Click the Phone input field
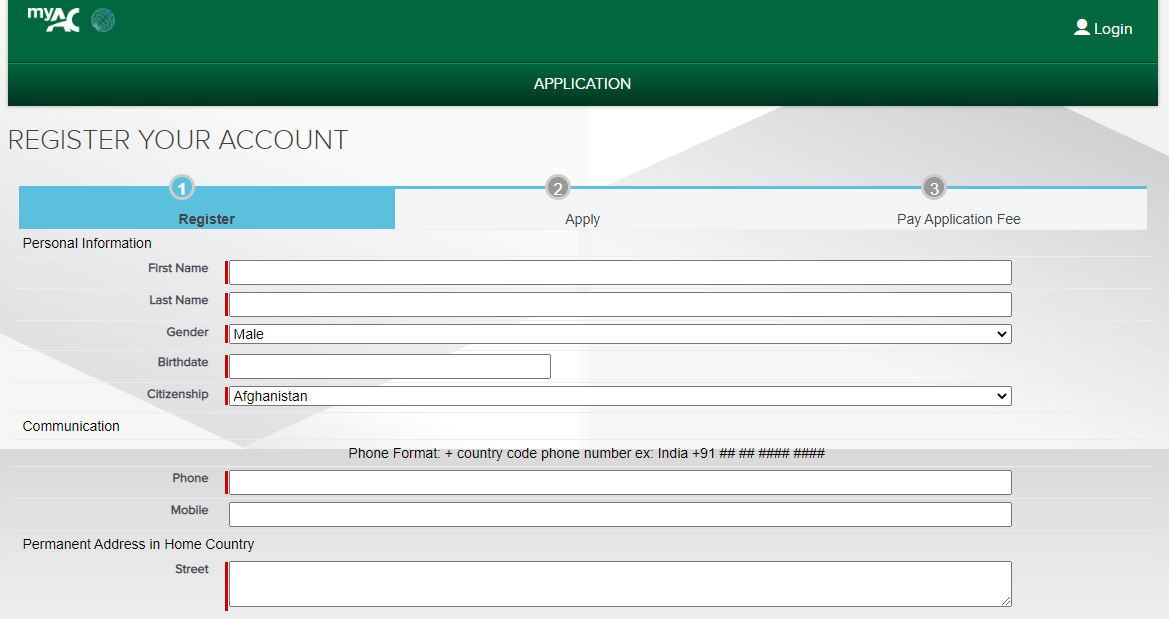This screenshot has width=1169, height=619. coord(618,482)
